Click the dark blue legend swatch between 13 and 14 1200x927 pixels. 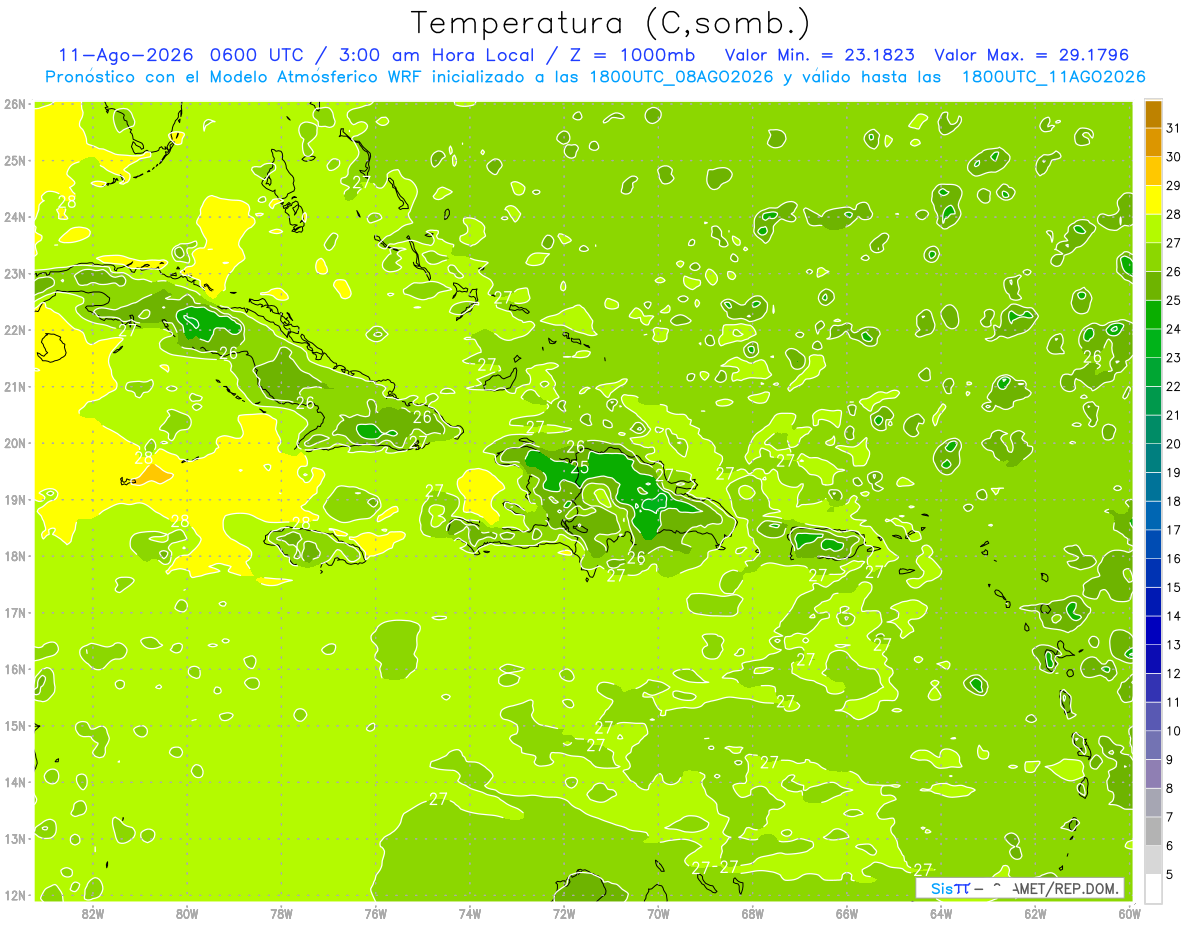1154,630
